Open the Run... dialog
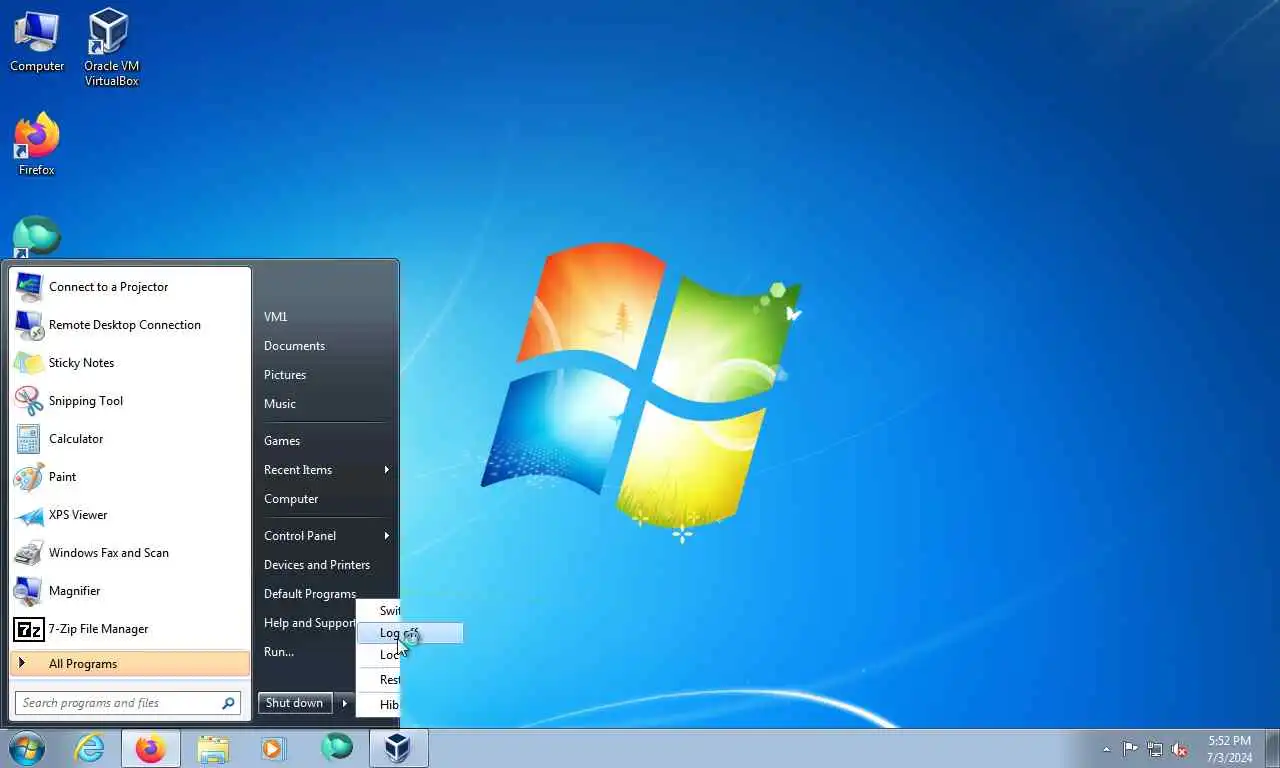 306,652
